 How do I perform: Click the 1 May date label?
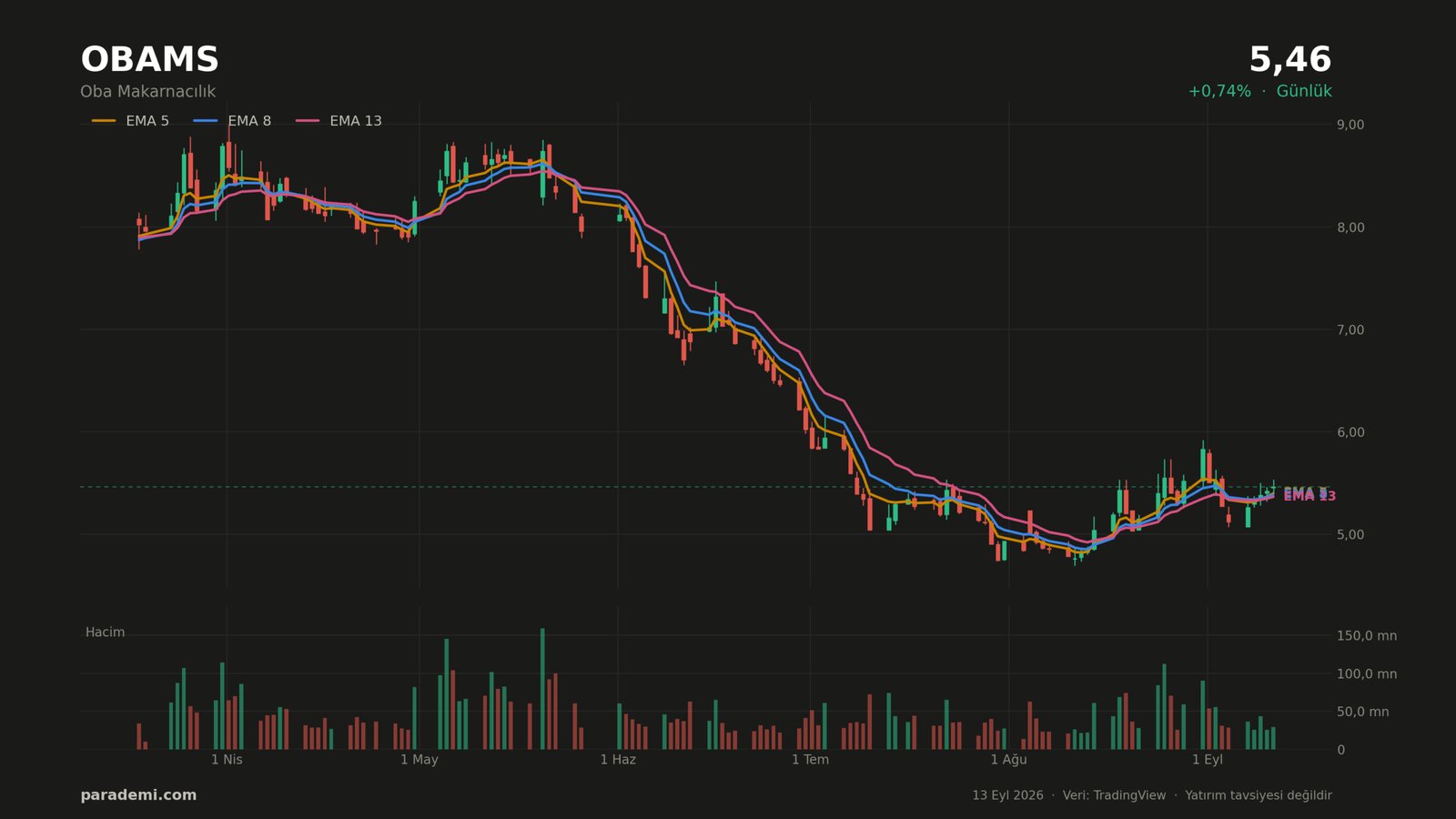tap(420, 760)
